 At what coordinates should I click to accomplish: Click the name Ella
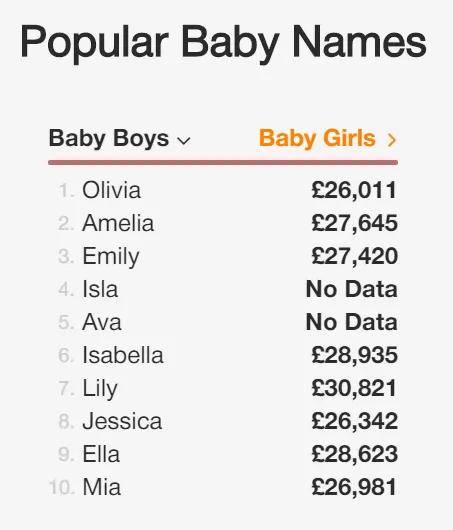pyautogui.click(x=101, y=454)
